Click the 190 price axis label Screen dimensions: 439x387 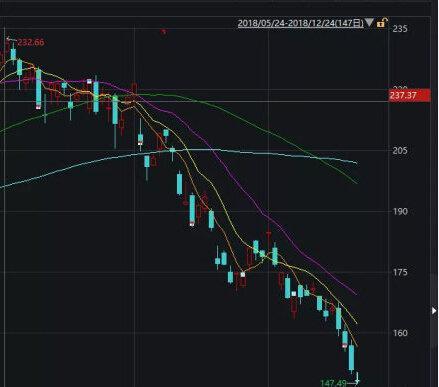(400, 211)
